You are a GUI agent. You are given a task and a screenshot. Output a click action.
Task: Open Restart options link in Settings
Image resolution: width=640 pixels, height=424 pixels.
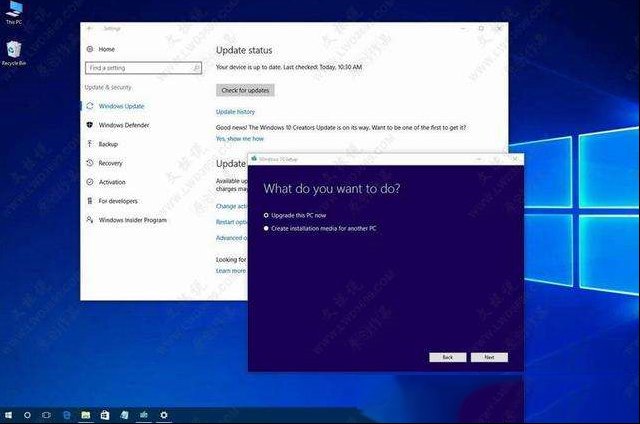pyautogui.click(x=232, y=222)
